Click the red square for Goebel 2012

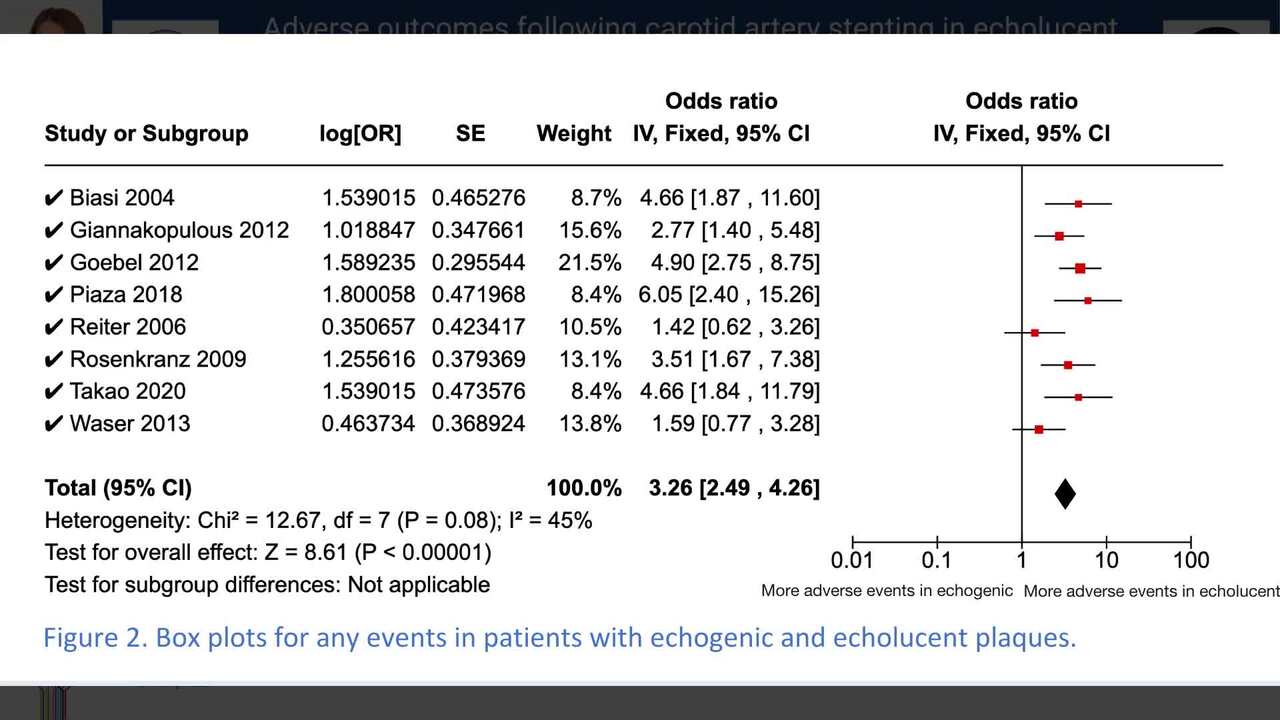point(1080,268)
